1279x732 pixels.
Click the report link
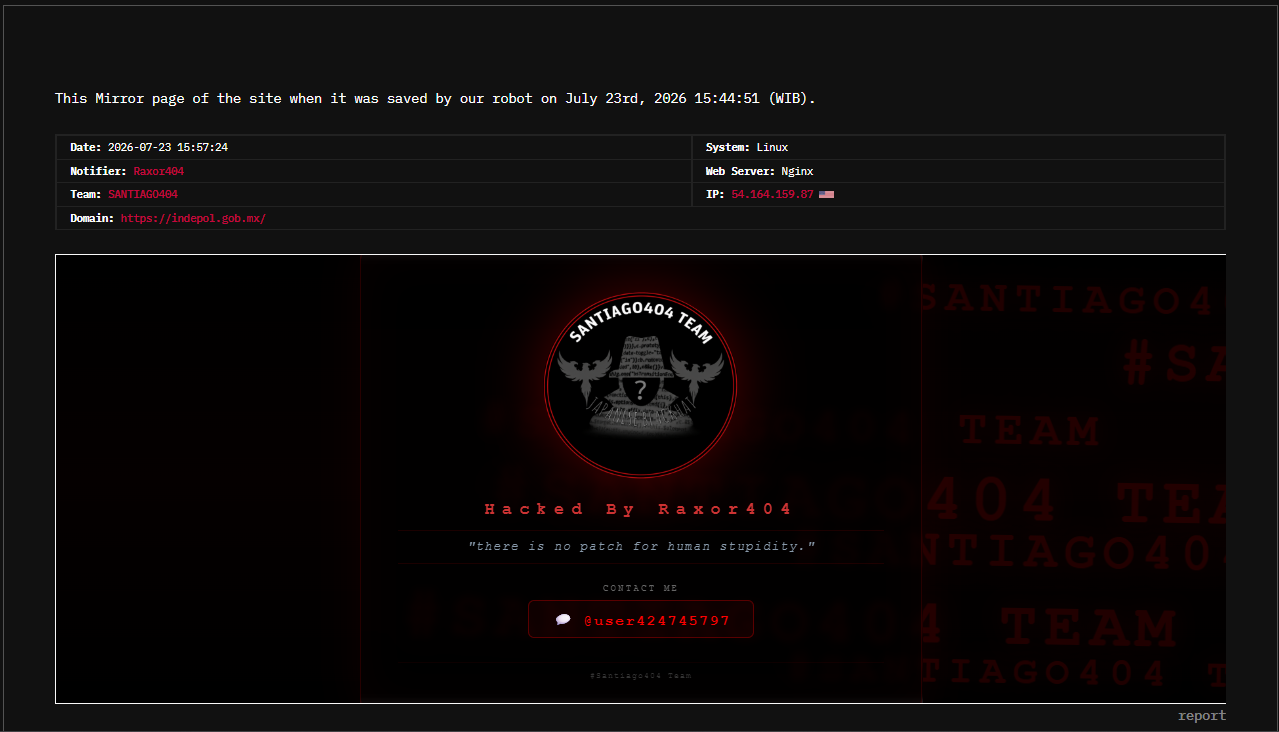(x=1202, y=715)
